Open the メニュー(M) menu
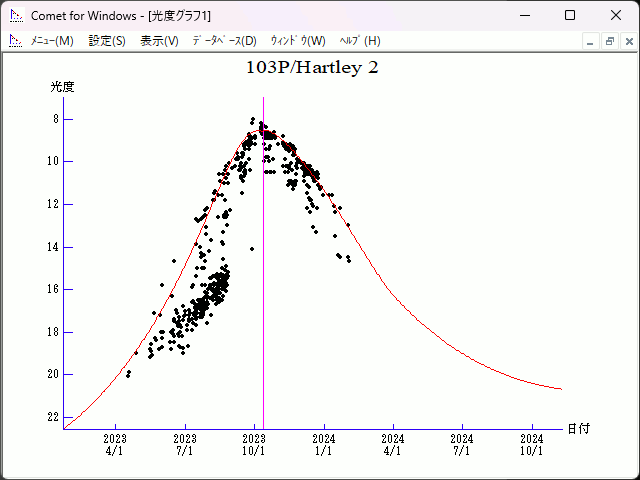Image resolution: width=640 pixels, height=480 pixels. [x=52, y=41]
